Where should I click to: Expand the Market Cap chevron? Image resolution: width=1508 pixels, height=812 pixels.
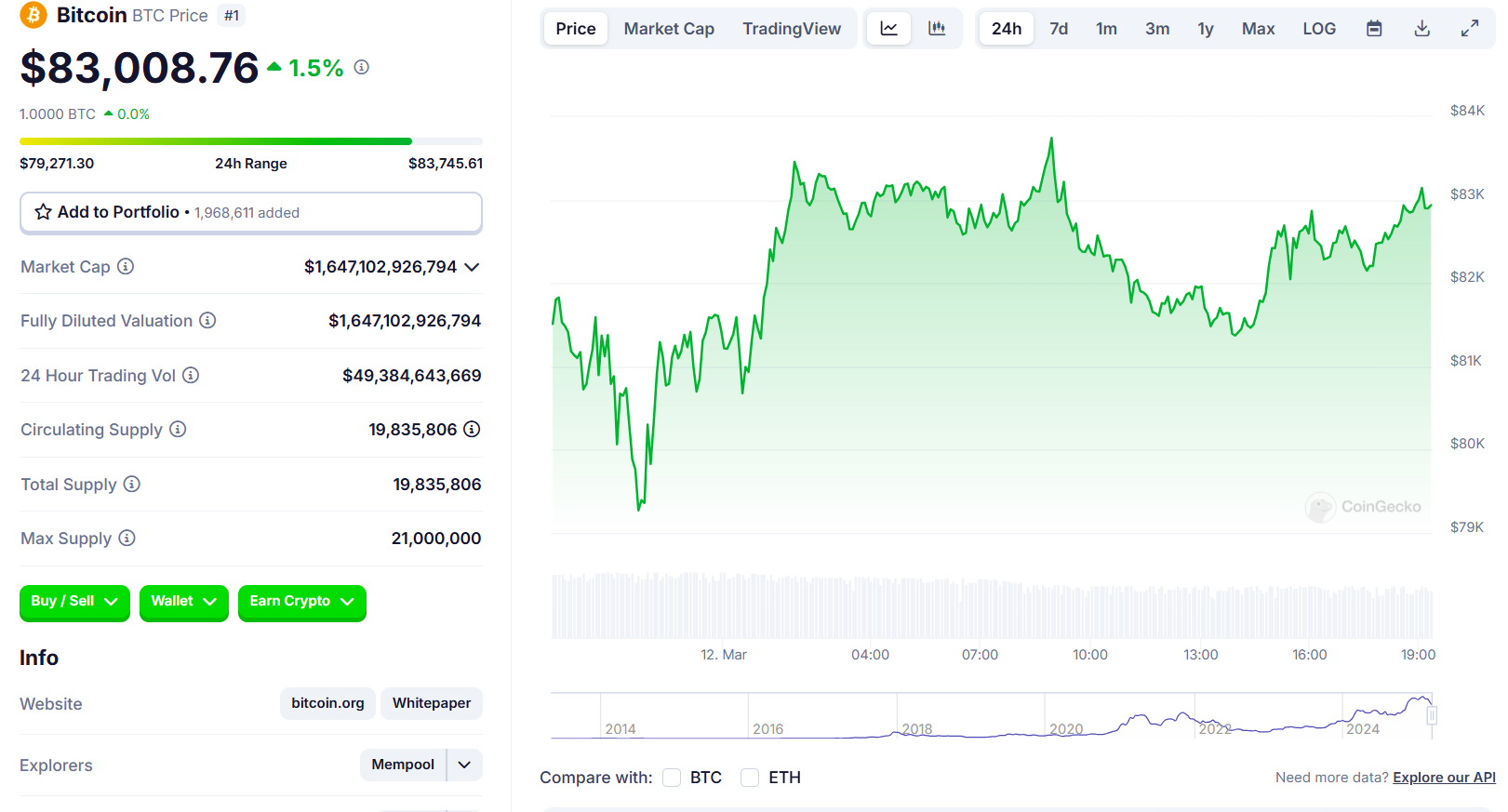(x=472, y=267)
